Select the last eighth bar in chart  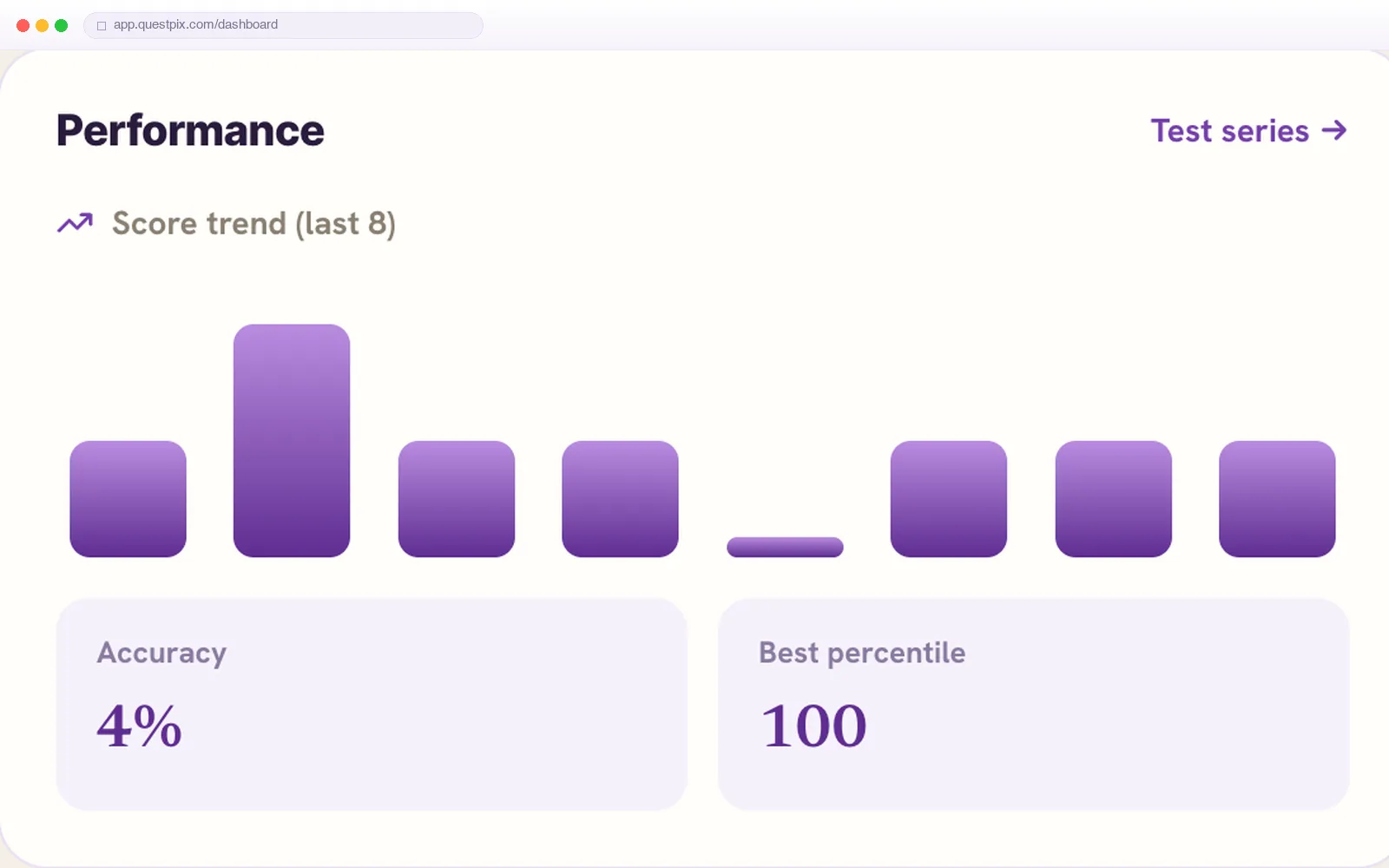tap(1277, 499)
